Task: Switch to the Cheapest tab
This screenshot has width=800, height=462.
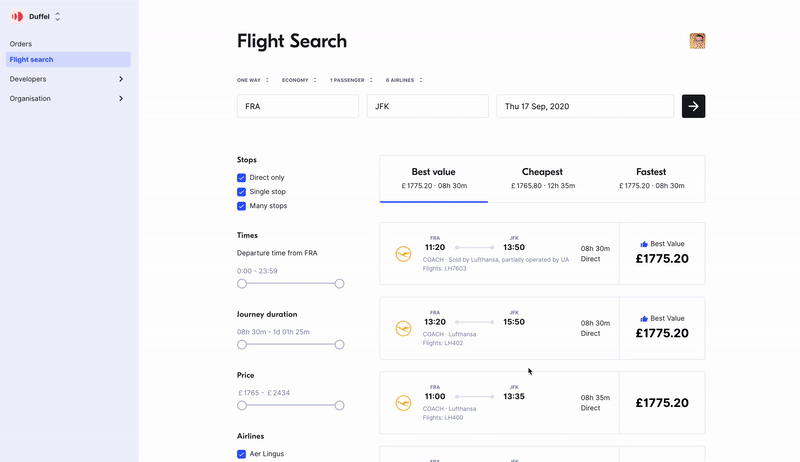Action: click(542, 179)
